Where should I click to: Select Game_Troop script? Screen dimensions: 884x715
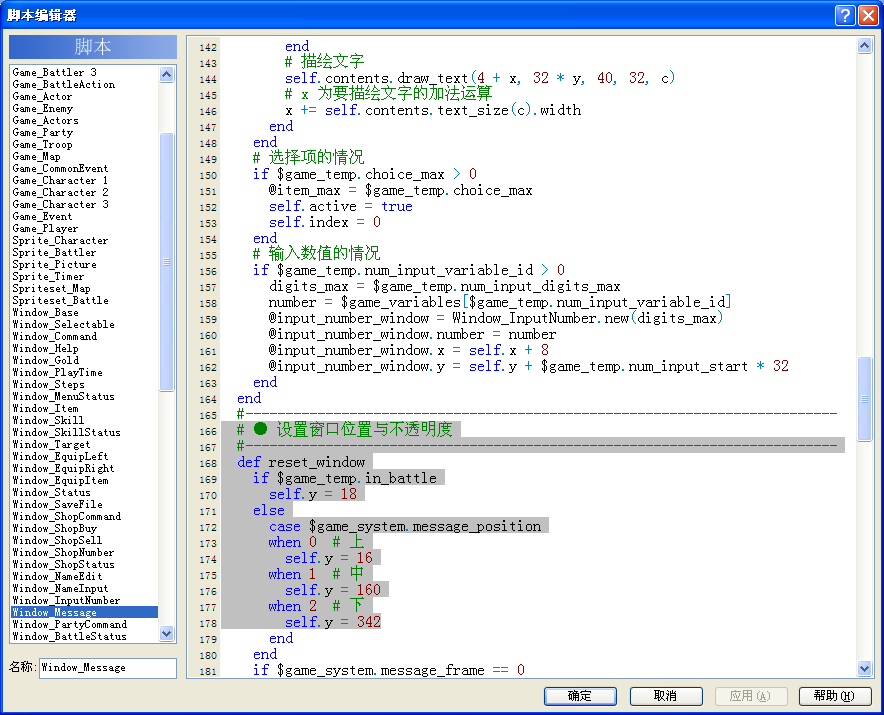coord(42,144)
